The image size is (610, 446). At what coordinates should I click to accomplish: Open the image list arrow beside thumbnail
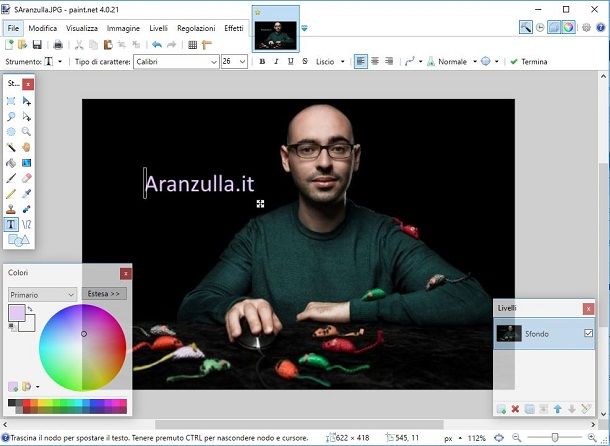pyautogui.click(x=305, y=28)
